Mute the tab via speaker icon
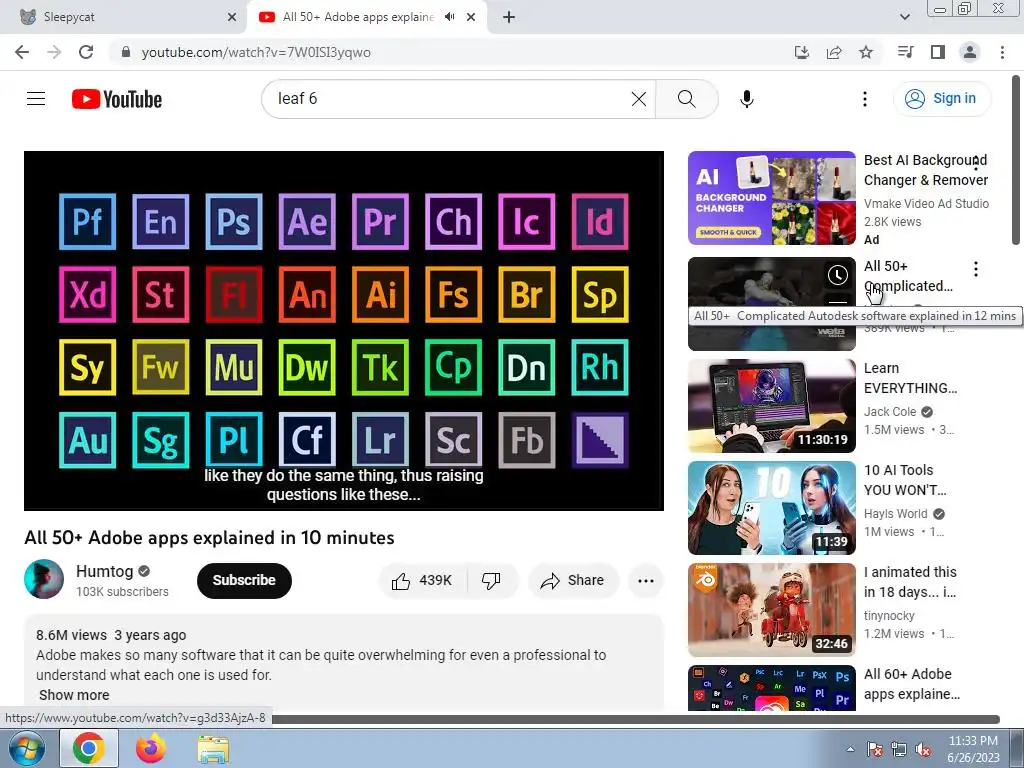Screen dimensions: 1024x768 coord(449,17)
